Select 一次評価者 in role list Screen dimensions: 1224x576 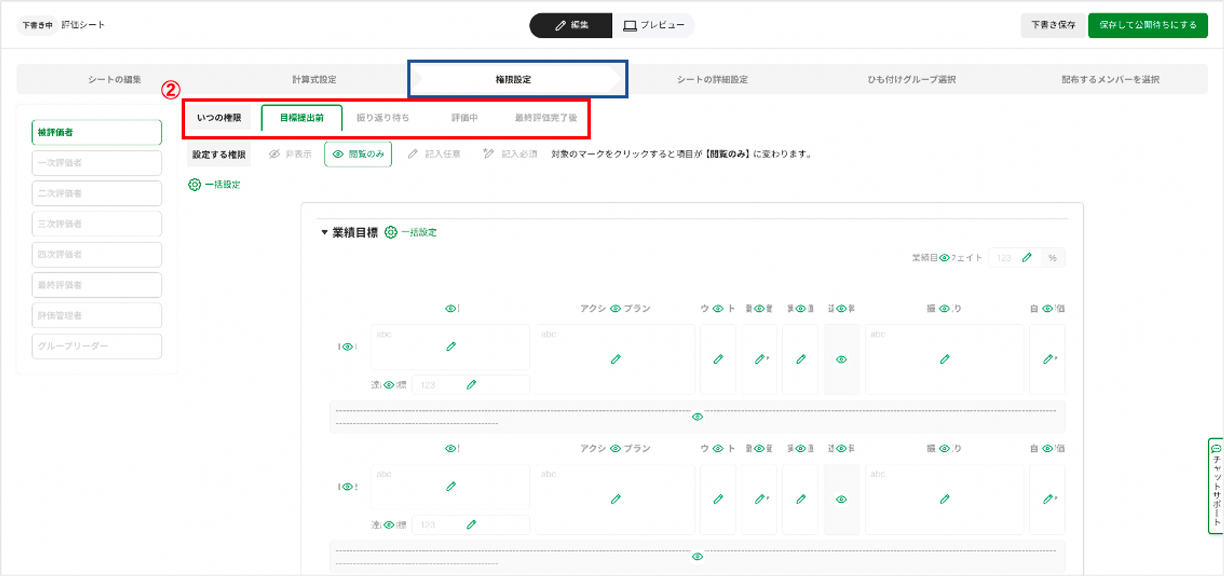(97, 163)
